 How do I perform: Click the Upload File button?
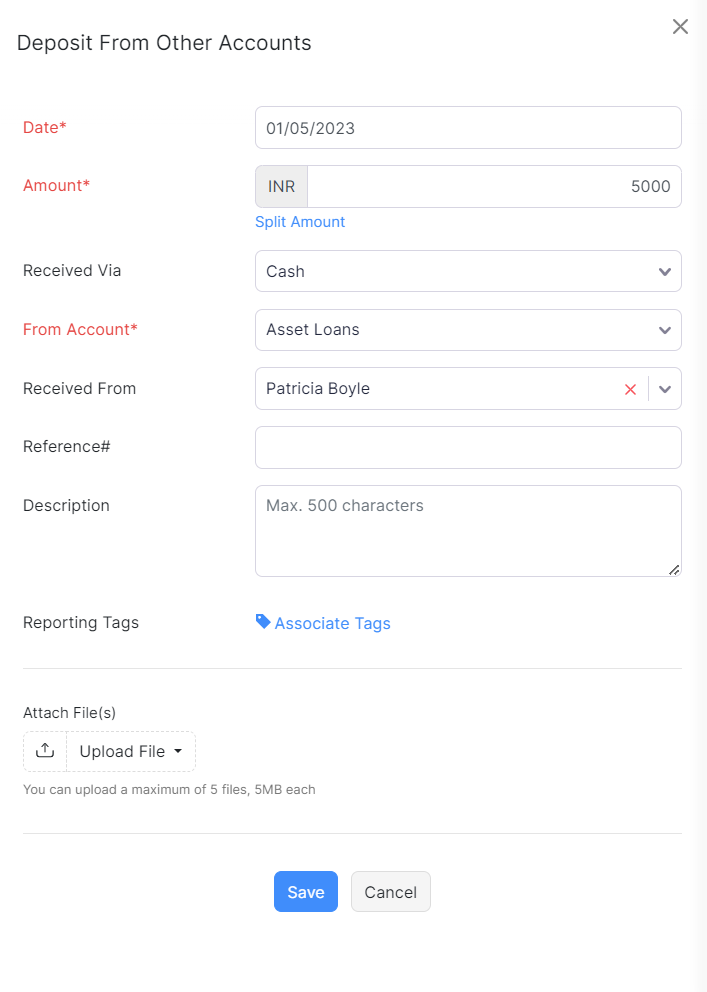pyautogui.click(x=122, y=751)
